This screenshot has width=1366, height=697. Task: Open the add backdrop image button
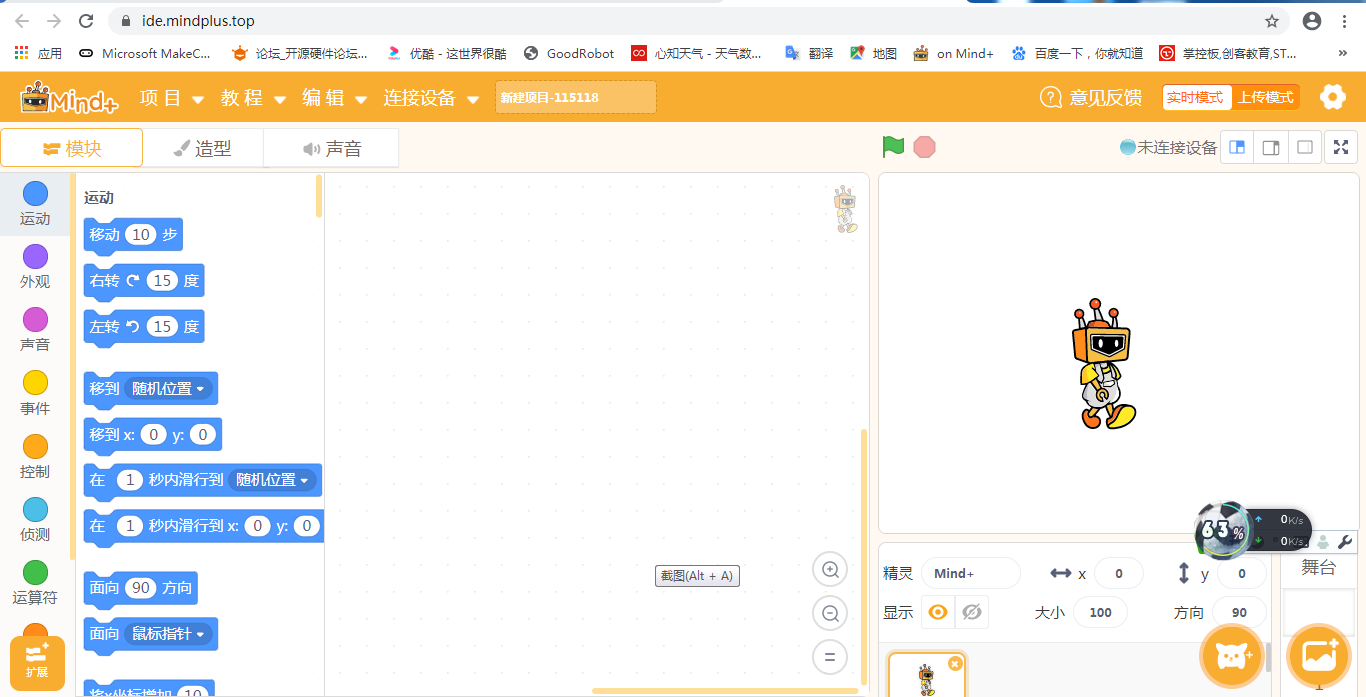click(x=1320, y=656)
